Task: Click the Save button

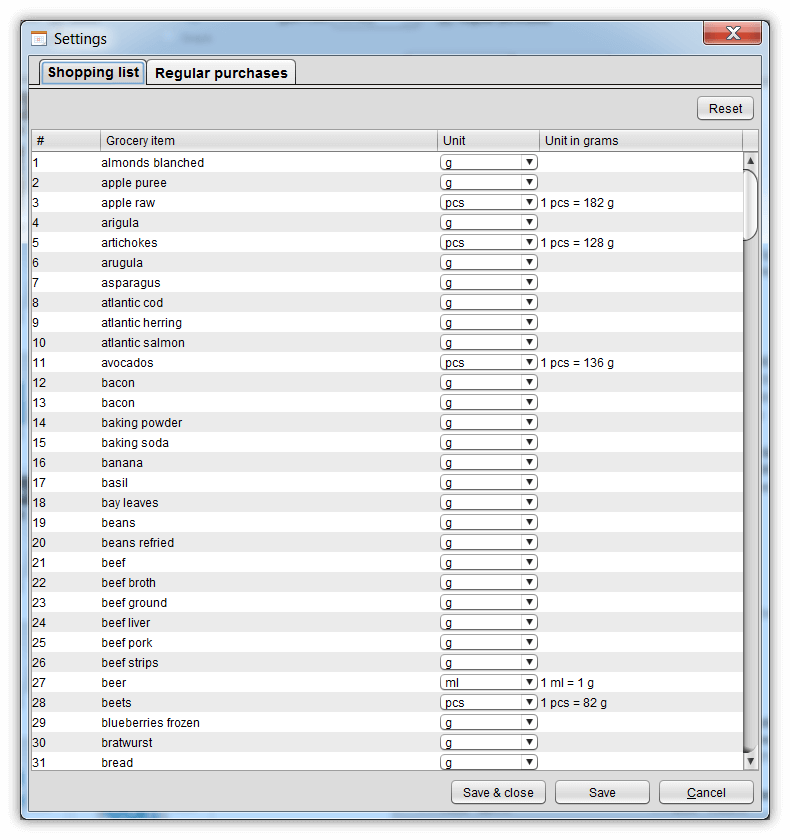Action: click(x=602, y=792)
